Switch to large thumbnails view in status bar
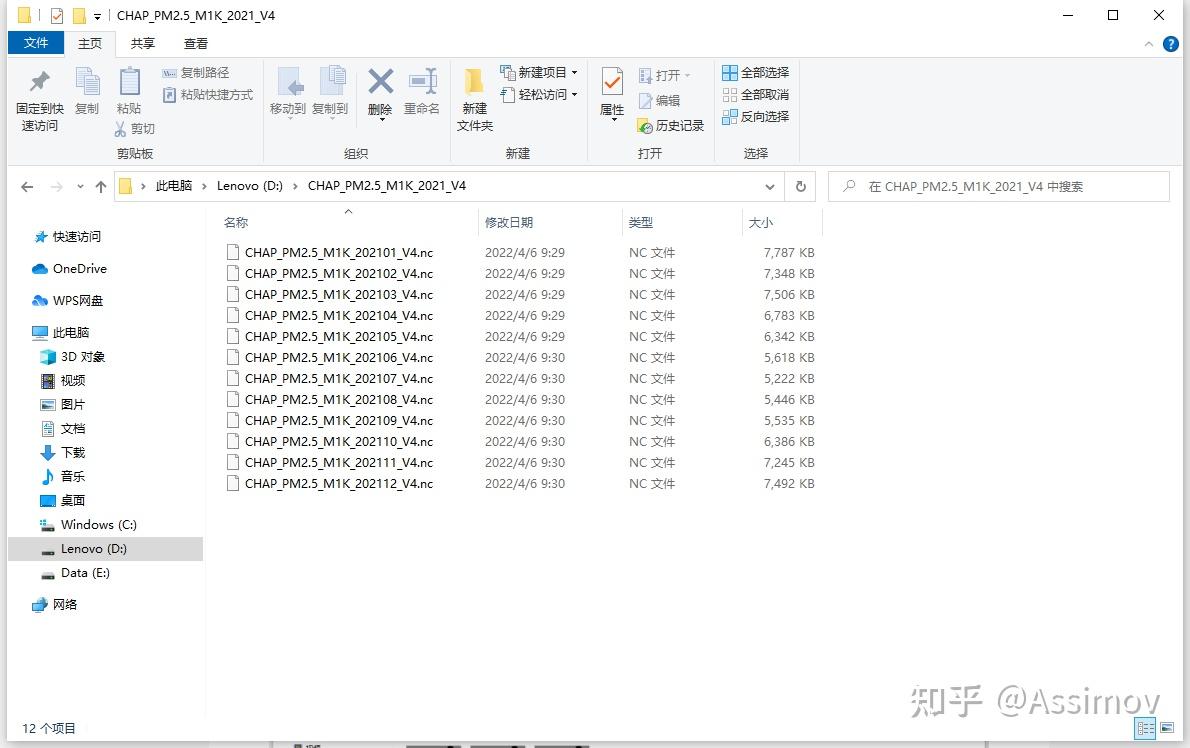Viewport: 1190px width, 748px height. [x=1166, y=728]
